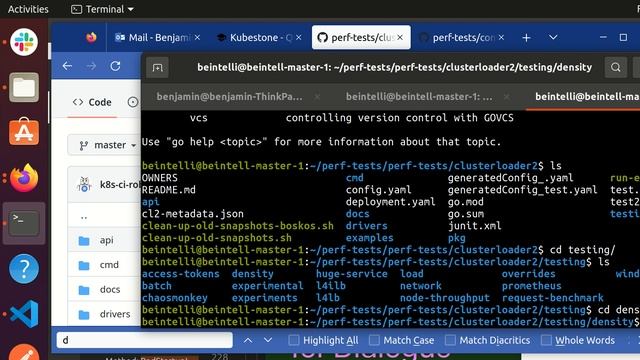Click density directory name in terminal
The image size is (640, 360).
click(x=253, y=274)
